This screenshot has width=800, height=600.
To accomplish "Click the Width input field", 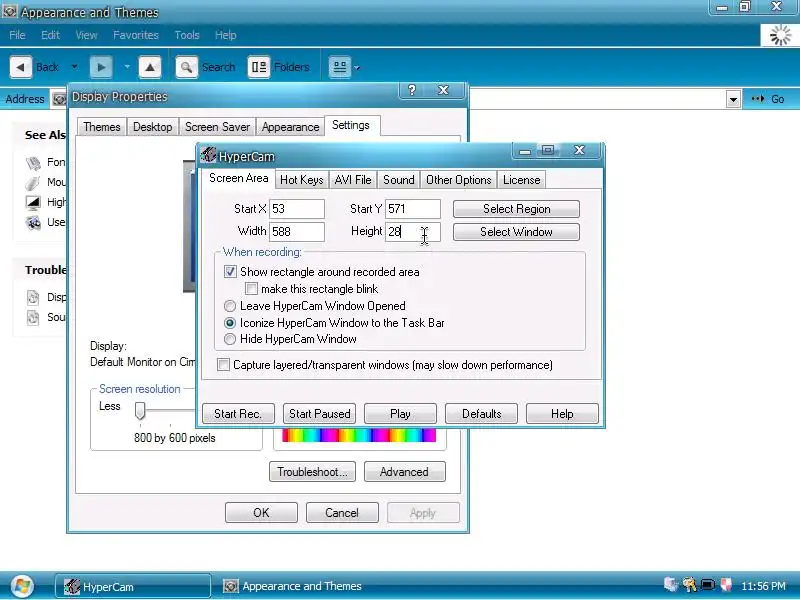I will point(297,232).
